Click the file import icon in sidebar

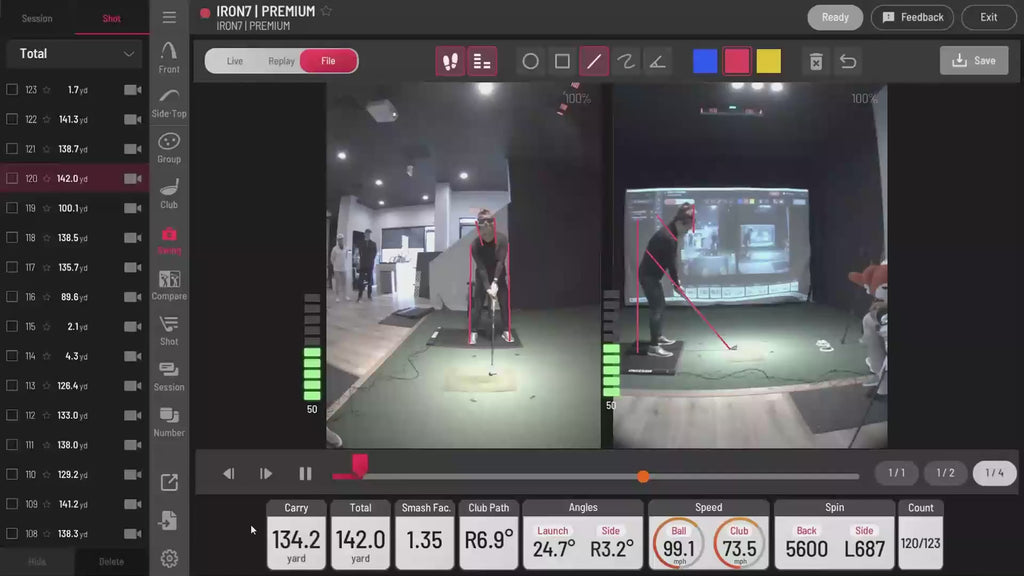(x=168, y=520)
